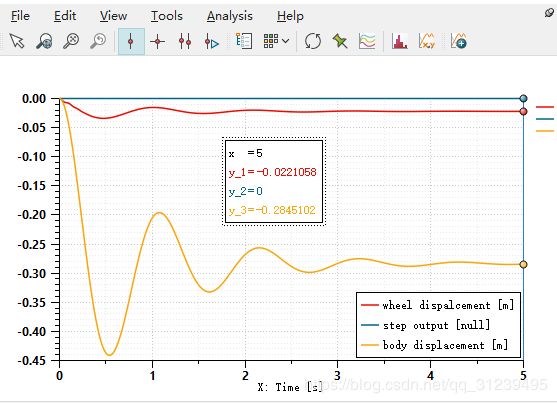Screen dimensions: 557x403
Task: Open the View menu
Action: click(x=113, y=16)
